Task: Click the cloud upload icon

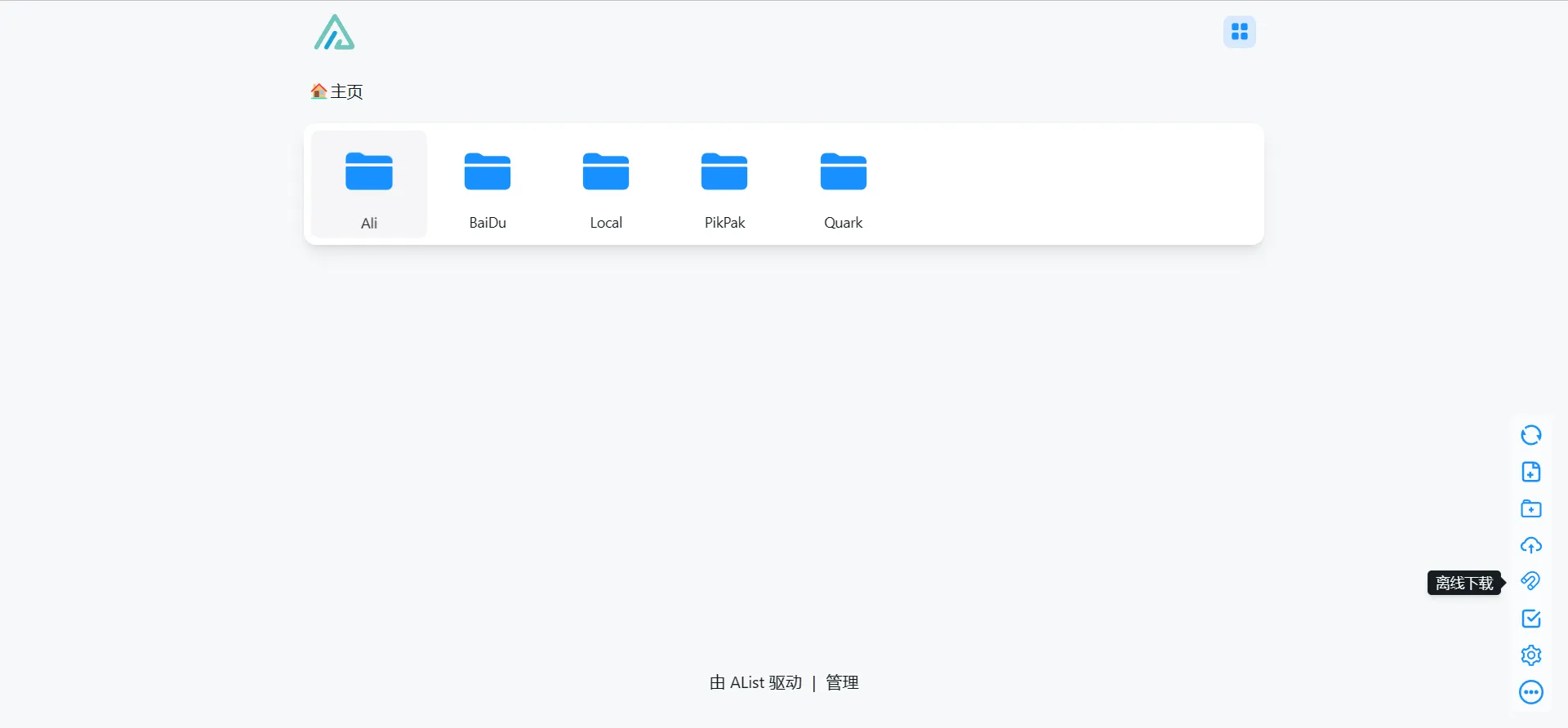Action: click(1530, 545)
